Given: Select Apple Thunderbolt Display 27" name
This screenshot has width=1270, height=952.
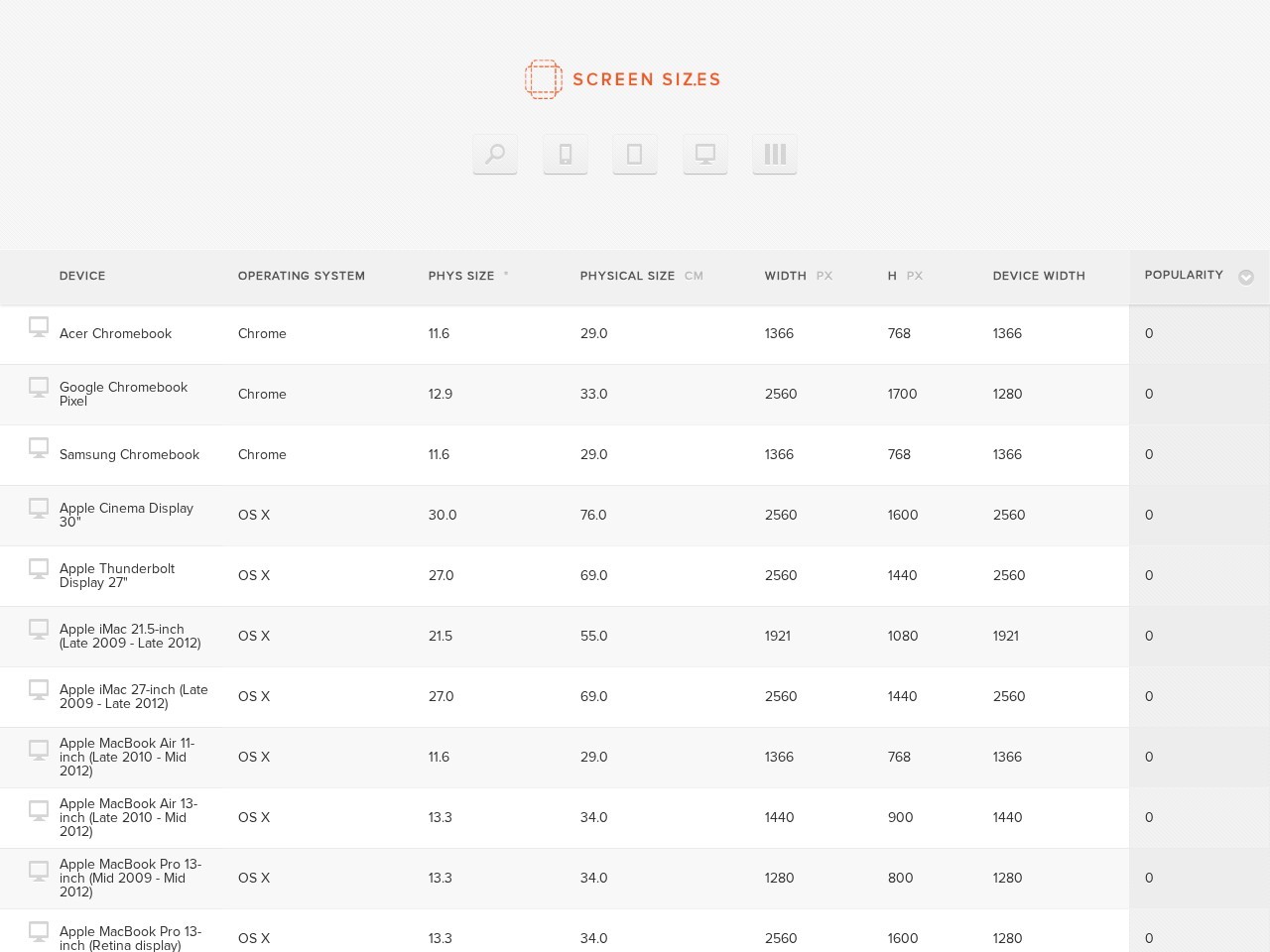Looking at the screenshot, I should [117, 575].
